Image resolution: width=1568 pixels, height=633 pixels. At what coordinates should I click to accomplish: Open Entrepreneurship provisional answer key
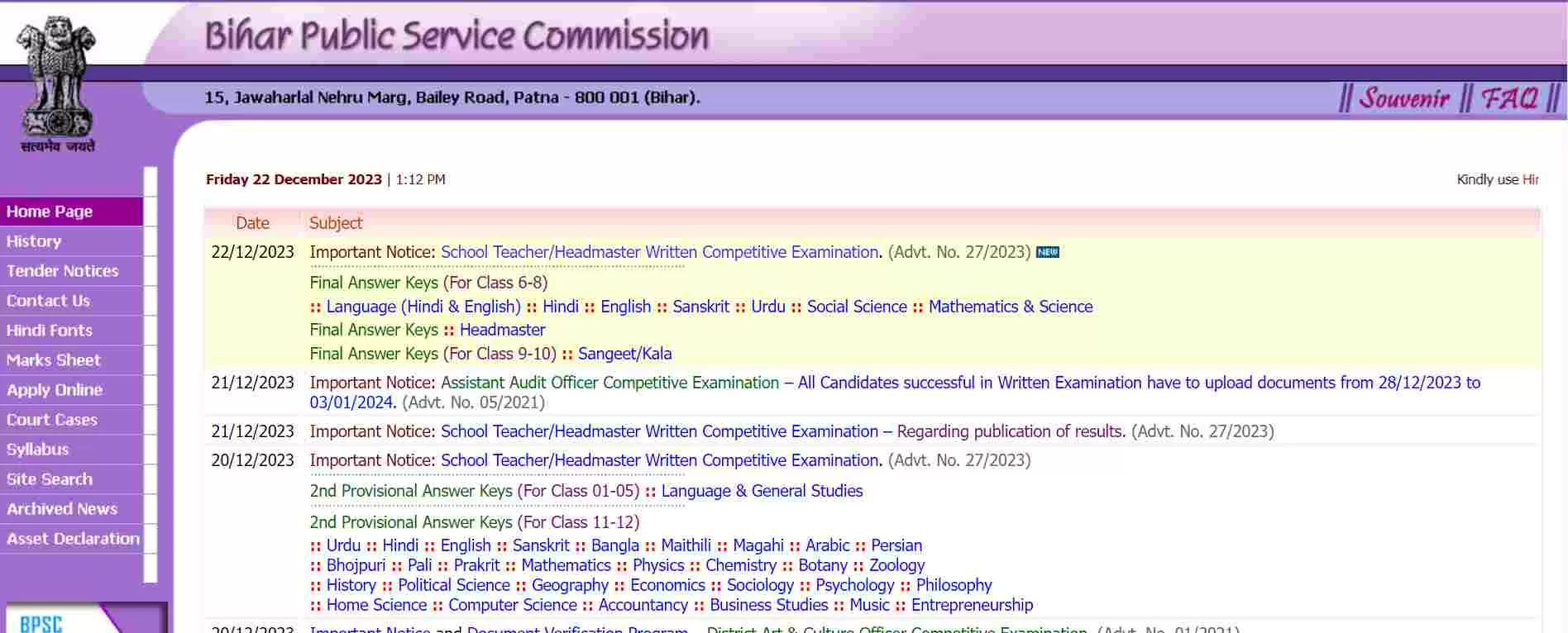click(973, 605)
